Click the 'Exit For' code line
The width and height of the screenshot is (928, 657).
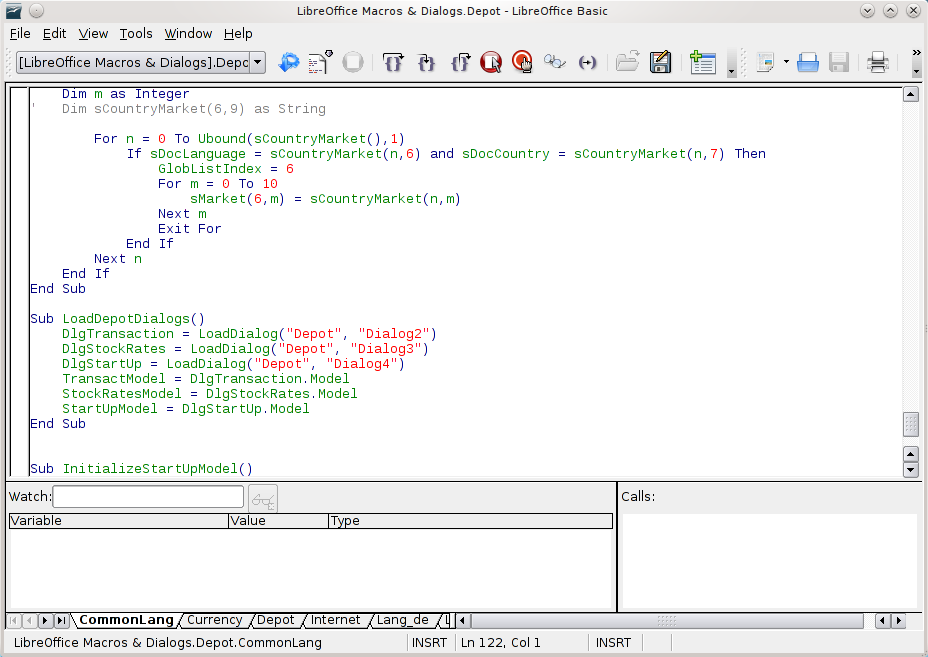[189, 228]
